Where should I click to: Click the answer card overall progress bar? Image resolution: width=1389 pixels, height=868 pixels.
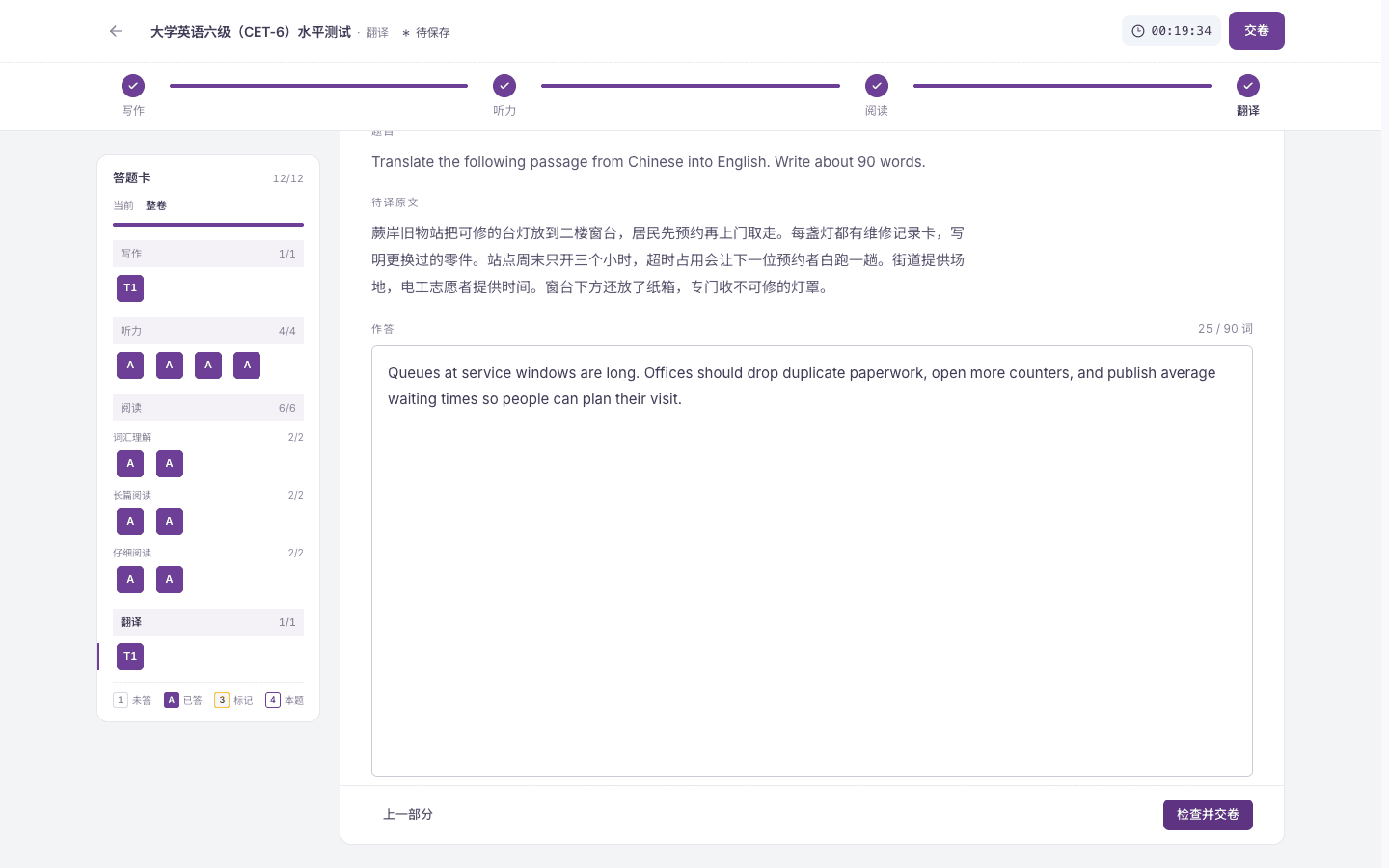click(208, 225)
